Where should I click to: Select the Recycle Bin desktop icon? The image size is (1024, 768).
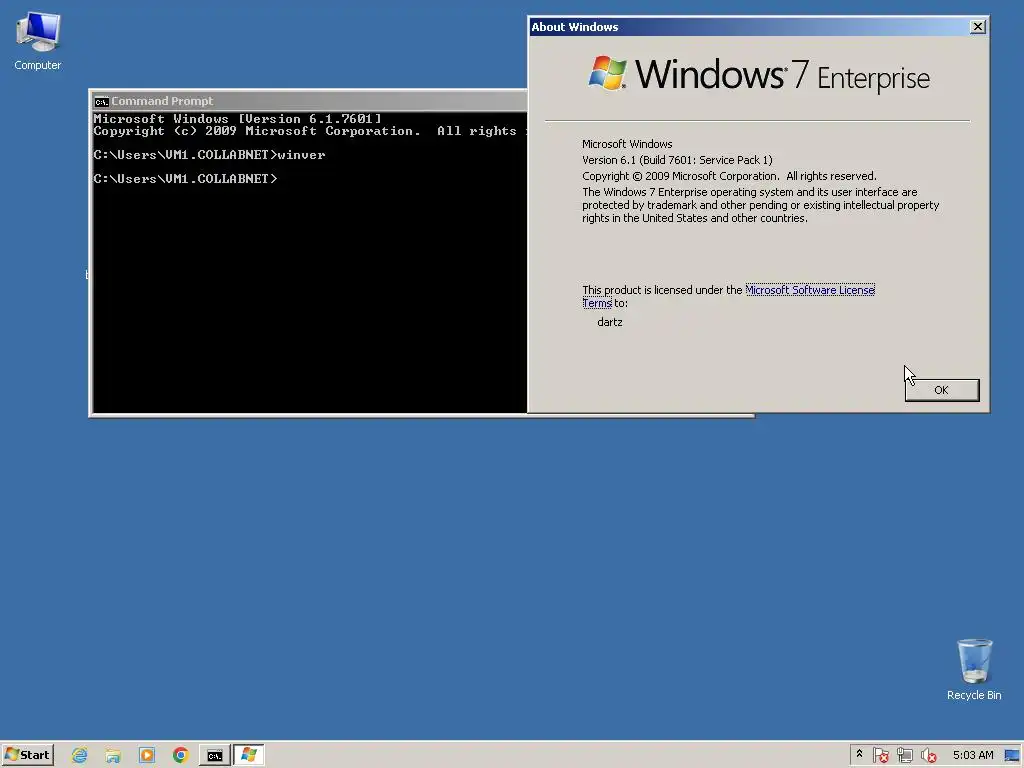tap(974, 670)
